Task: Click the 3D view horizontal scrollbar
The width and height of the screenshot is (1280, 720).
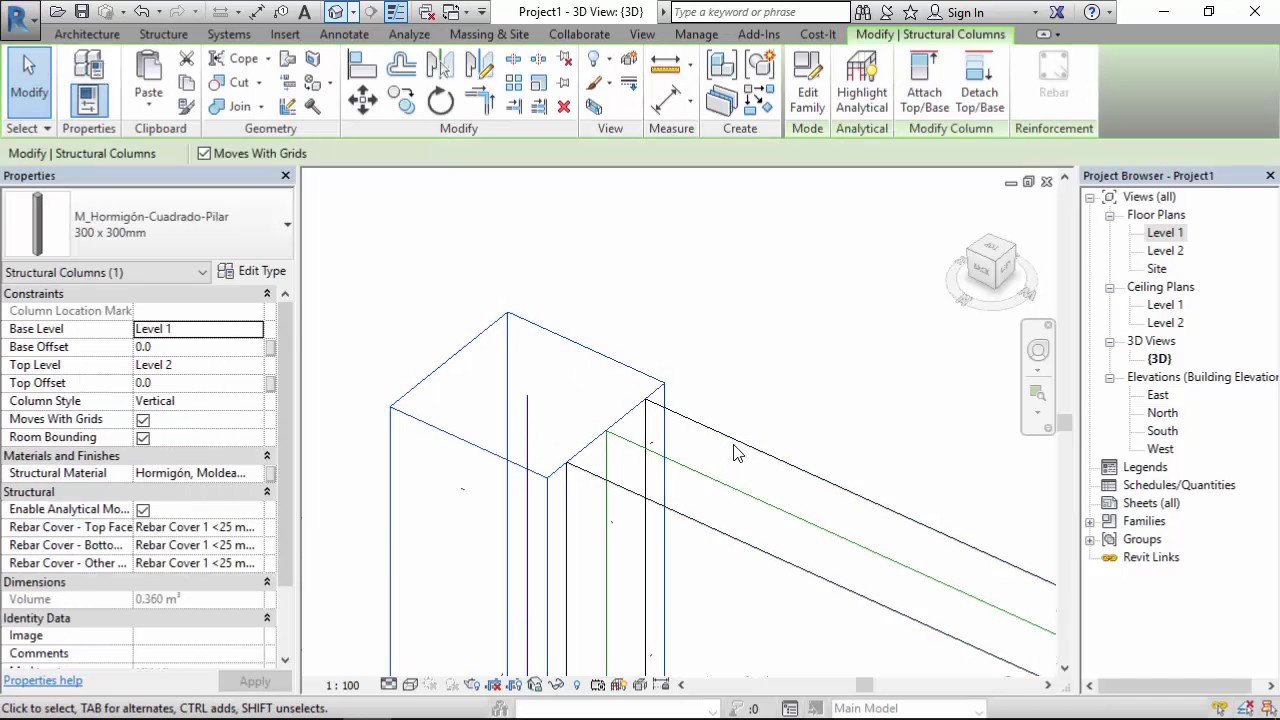Action: click(x=864, y=685)
